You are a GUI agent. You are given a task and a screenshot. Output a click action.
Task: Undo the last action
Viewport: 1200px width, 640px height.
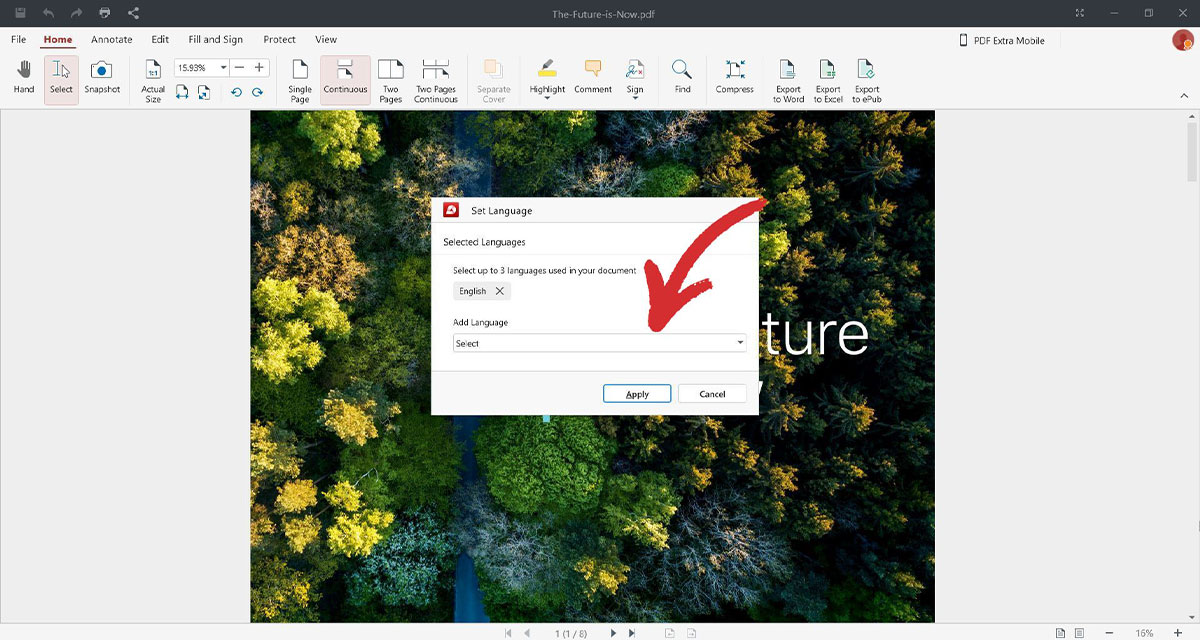click(49, 13)
